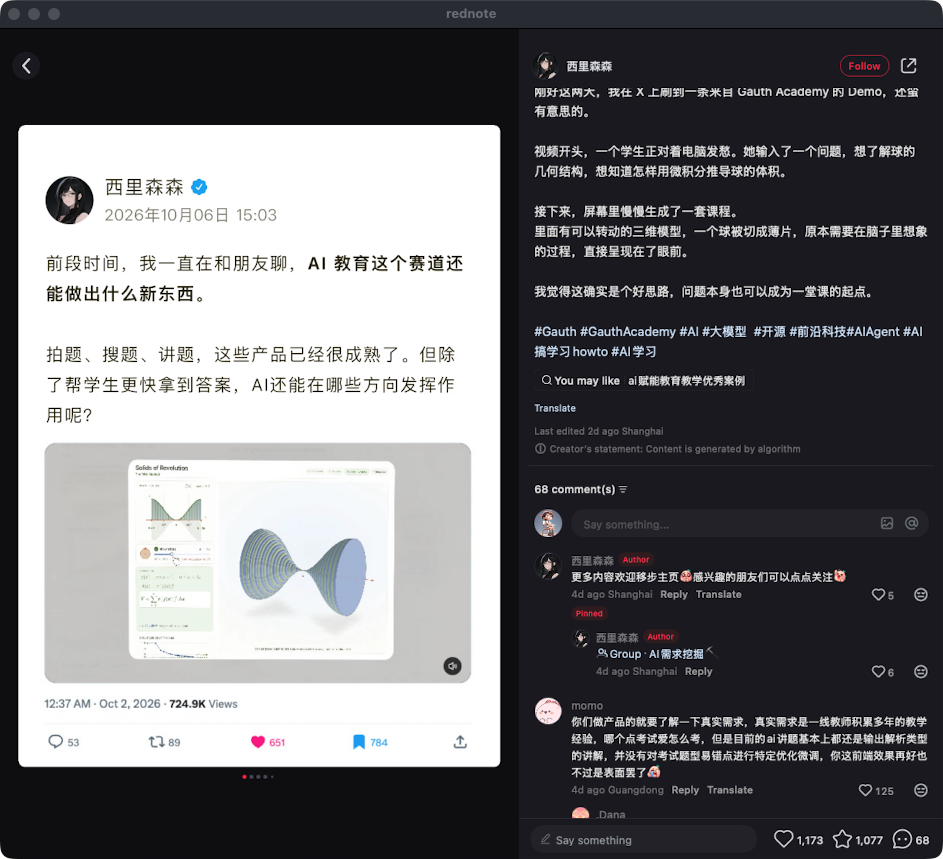Open your own avatar beside the comment box

pyautogui.click(x=548, y=523)
